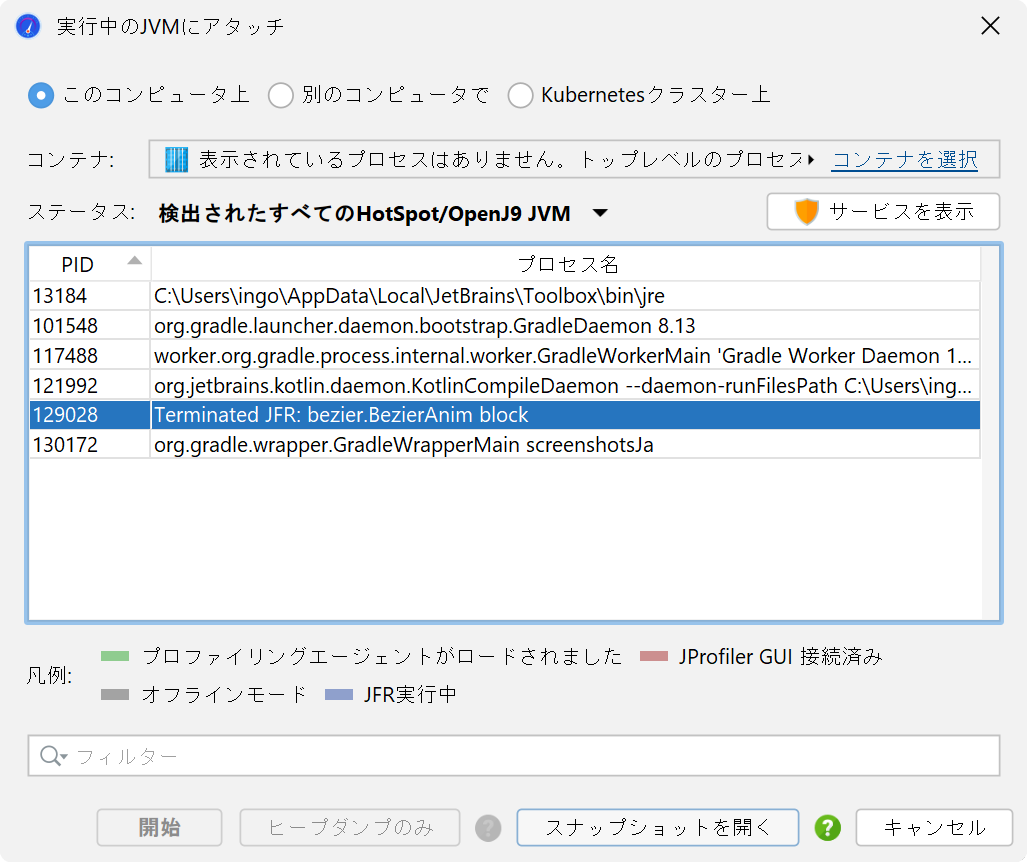Select Kubernetesクラスター上 radio button
This screenshot has width=1027, height=862.
click(x=520, y=96)
